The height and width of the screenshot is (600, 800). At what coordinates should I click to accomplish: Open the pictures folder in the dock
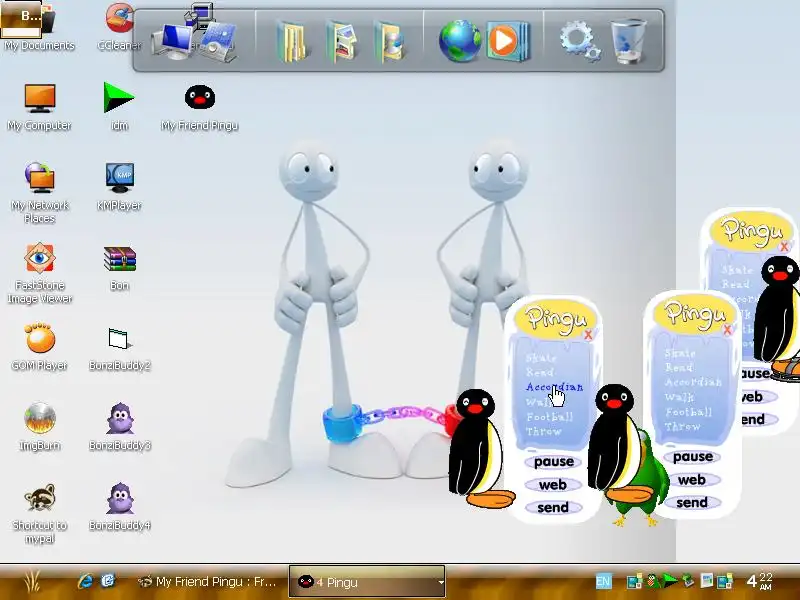tap(341, 42)
